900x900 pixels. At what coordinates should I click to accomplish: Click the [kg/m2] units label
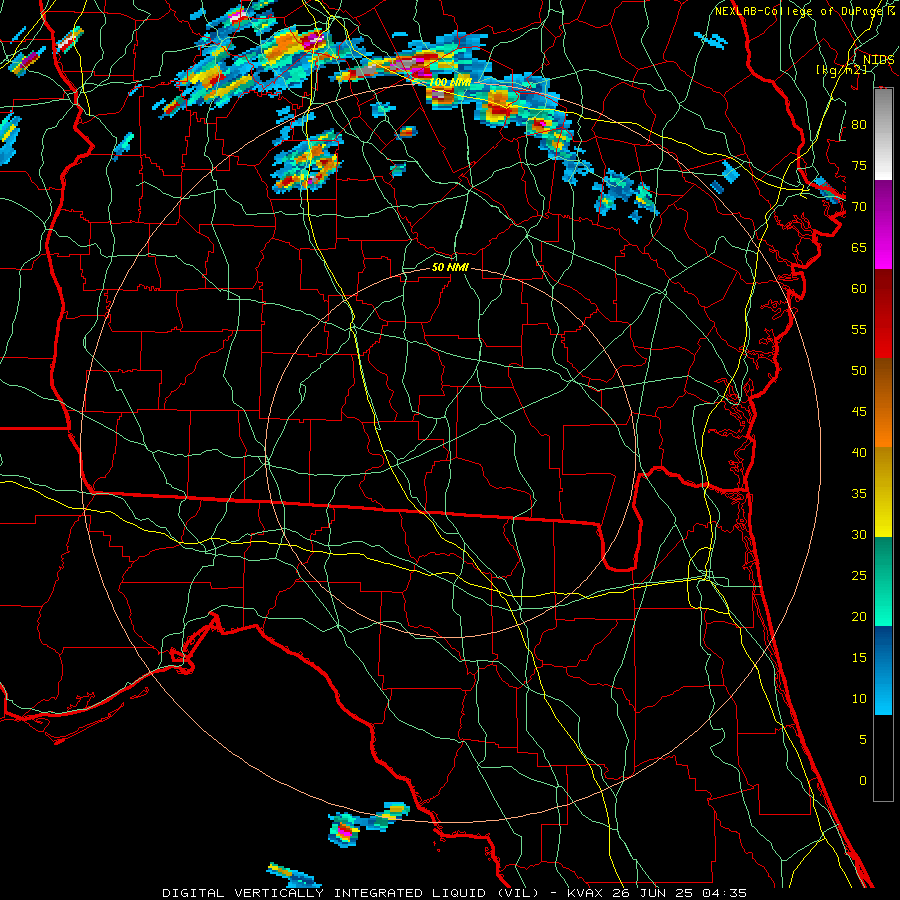click(841, 69)
